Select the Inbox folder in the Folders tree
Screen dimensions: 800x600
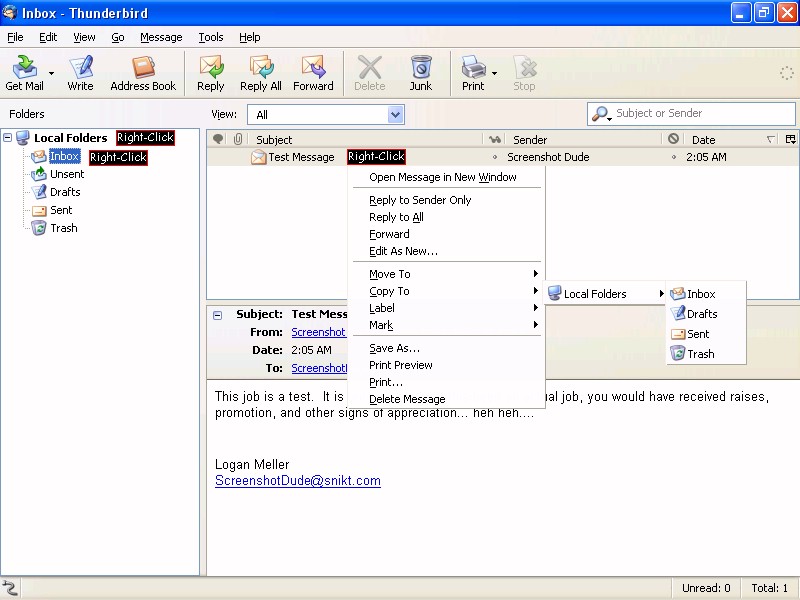[x=64, y=156]
